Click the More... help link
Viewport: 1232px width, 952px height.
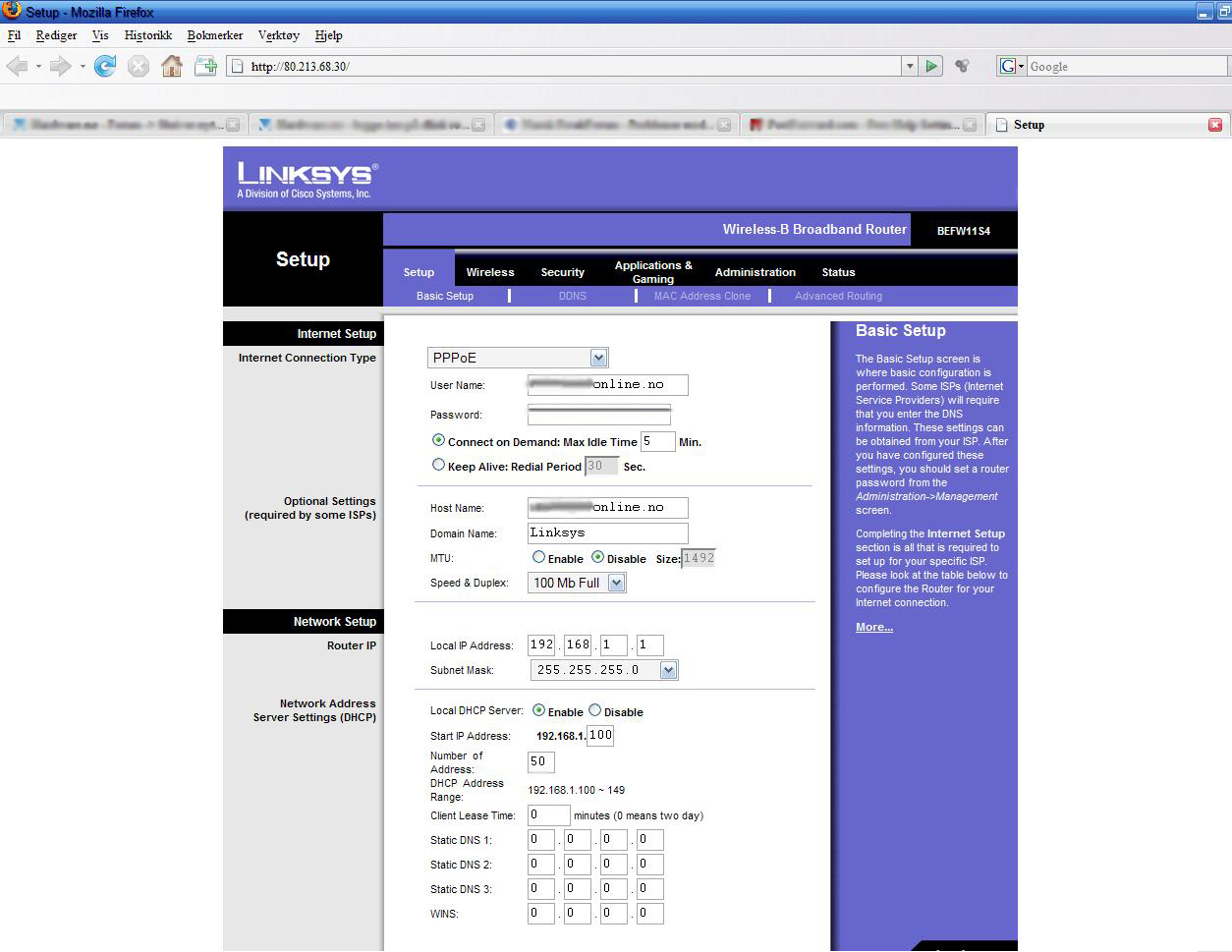pyautogui.click(x=874, y=627)
